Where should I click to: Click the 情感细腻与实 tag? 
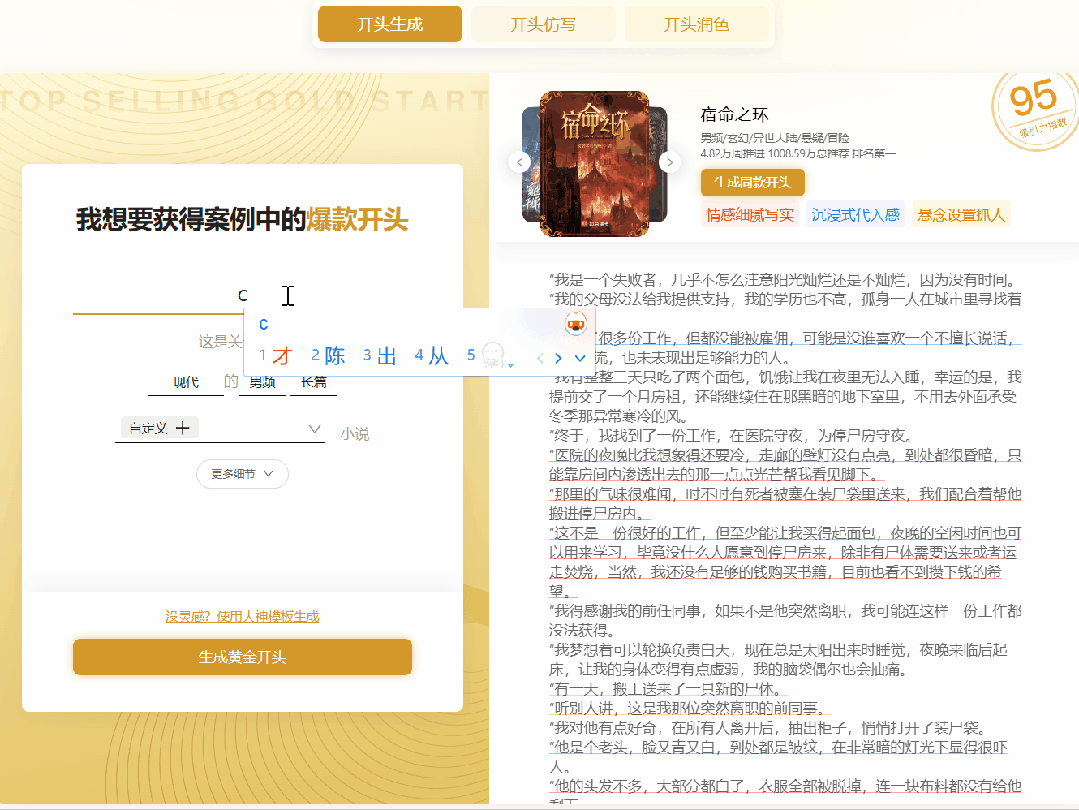pos(749,215)
